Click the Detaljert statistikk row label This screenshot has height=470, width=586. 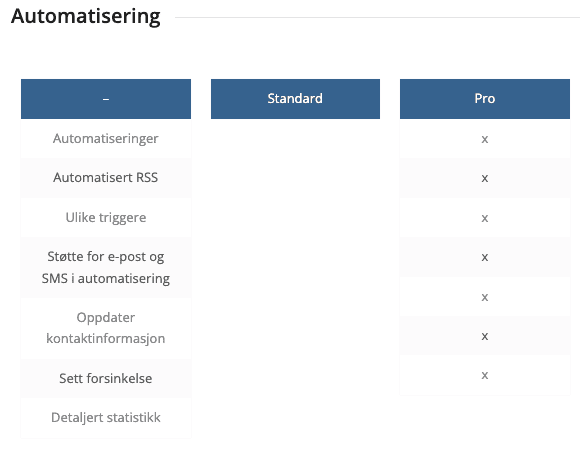(106, 417)
